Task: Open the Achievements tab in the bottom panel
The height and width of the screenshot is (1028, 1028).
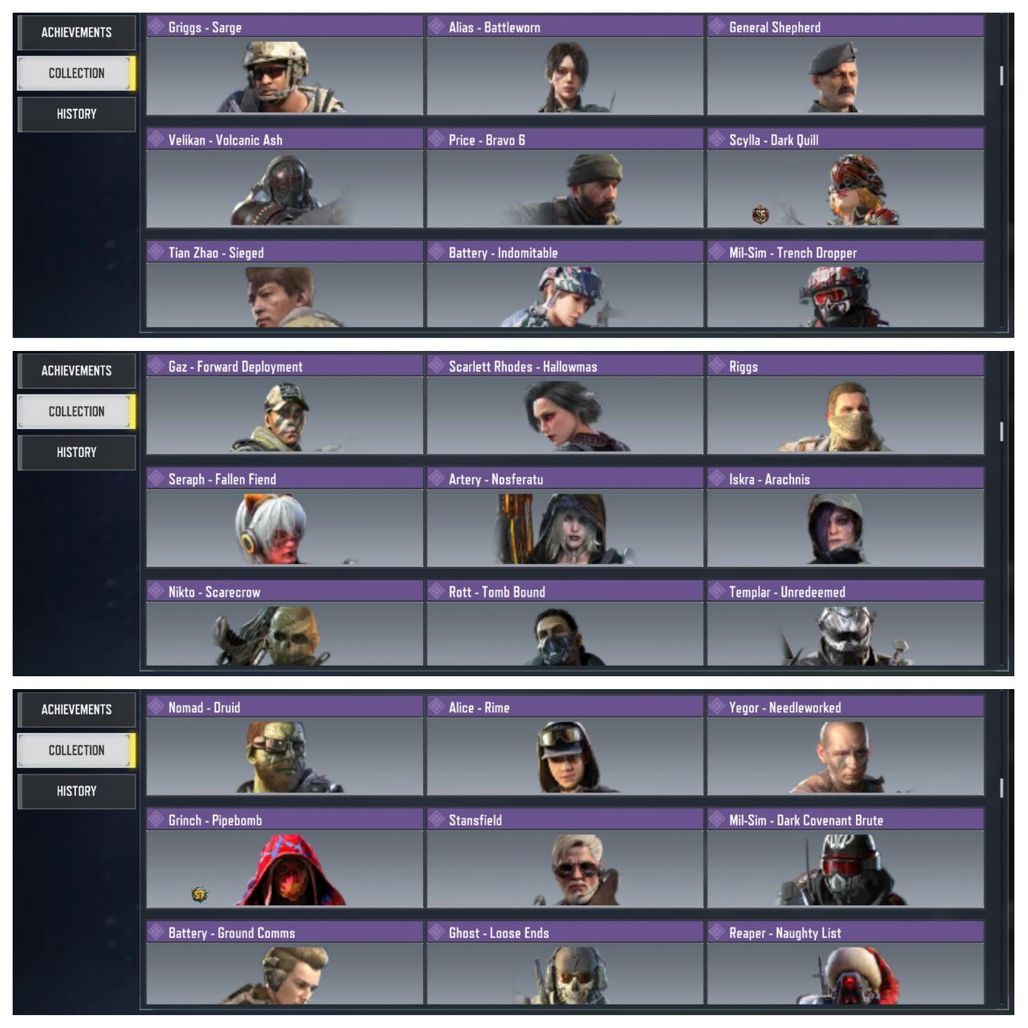Action: click(77, 709)
